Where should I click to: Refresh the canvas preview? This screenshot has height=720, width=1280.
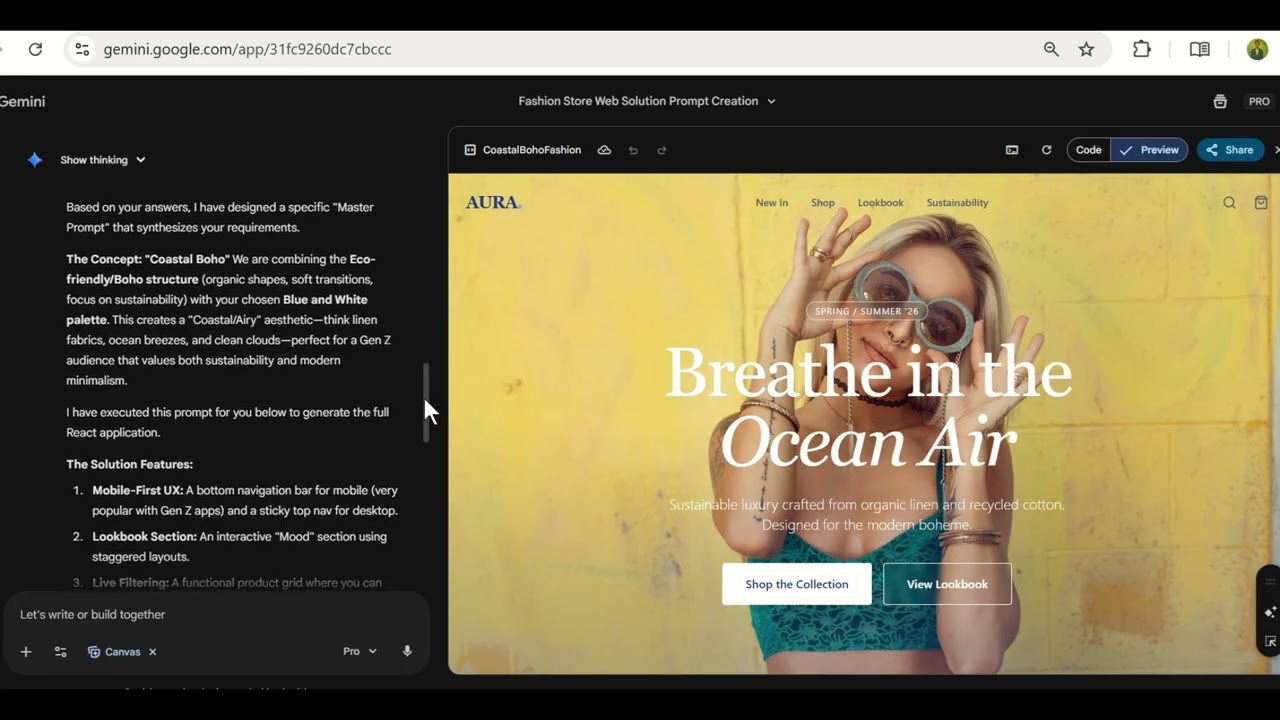pos(1046,150)
